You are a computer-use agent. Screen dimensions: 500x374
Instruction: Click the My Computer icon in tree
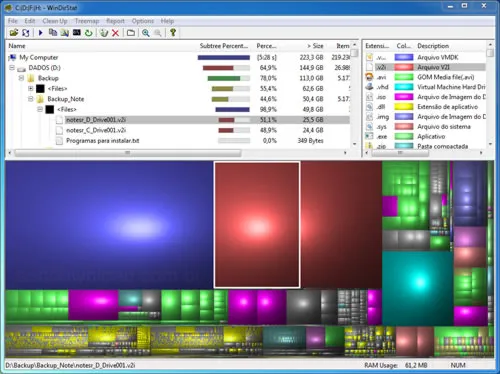coord(12,58)
